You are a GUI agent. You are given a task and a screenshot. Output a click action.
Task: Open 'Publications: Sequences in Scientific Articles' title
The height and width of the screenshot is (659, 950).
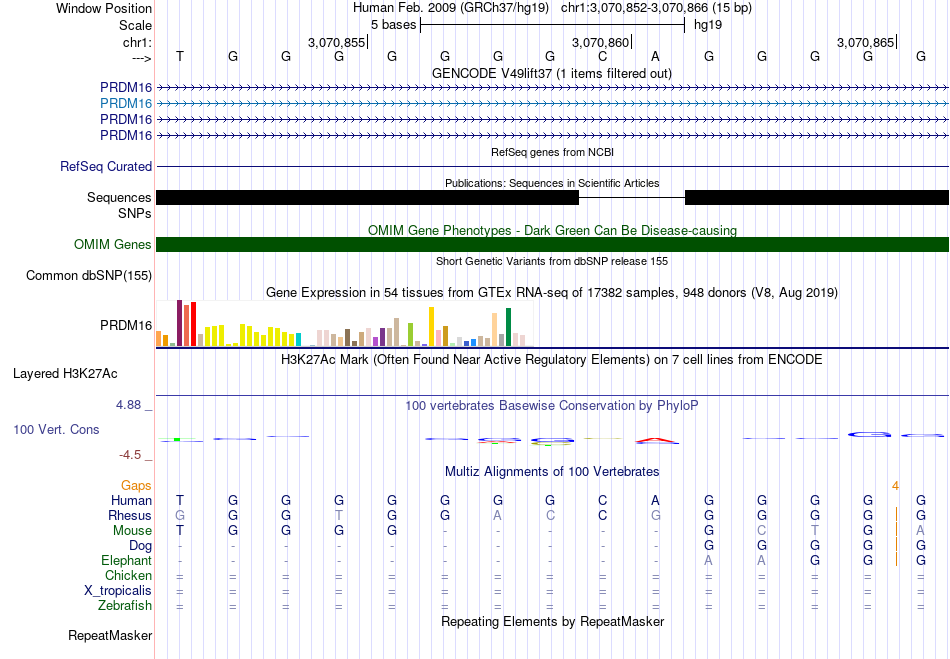tap(552, 183)
